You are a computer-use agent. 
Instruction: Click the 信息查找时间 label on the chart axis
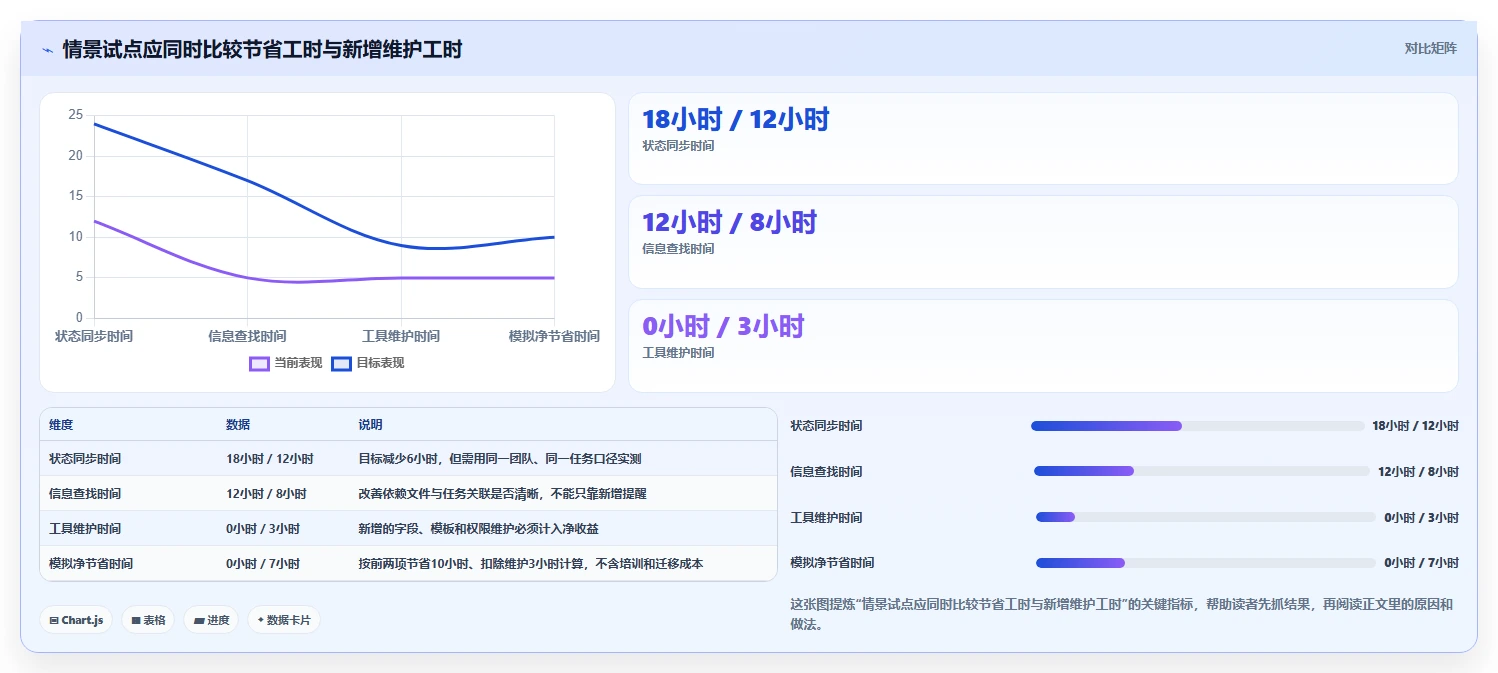247,336
